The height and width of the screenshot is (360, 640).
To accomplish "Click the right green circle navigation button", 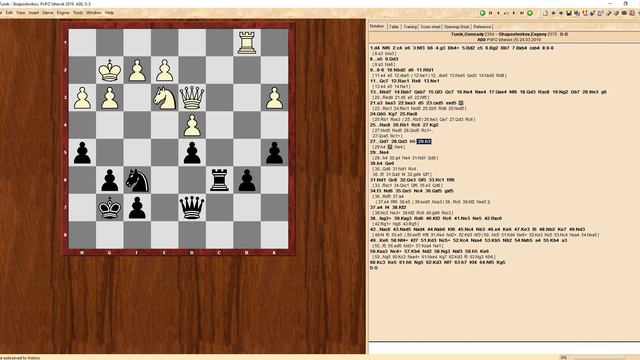I will tap(530, 13).
